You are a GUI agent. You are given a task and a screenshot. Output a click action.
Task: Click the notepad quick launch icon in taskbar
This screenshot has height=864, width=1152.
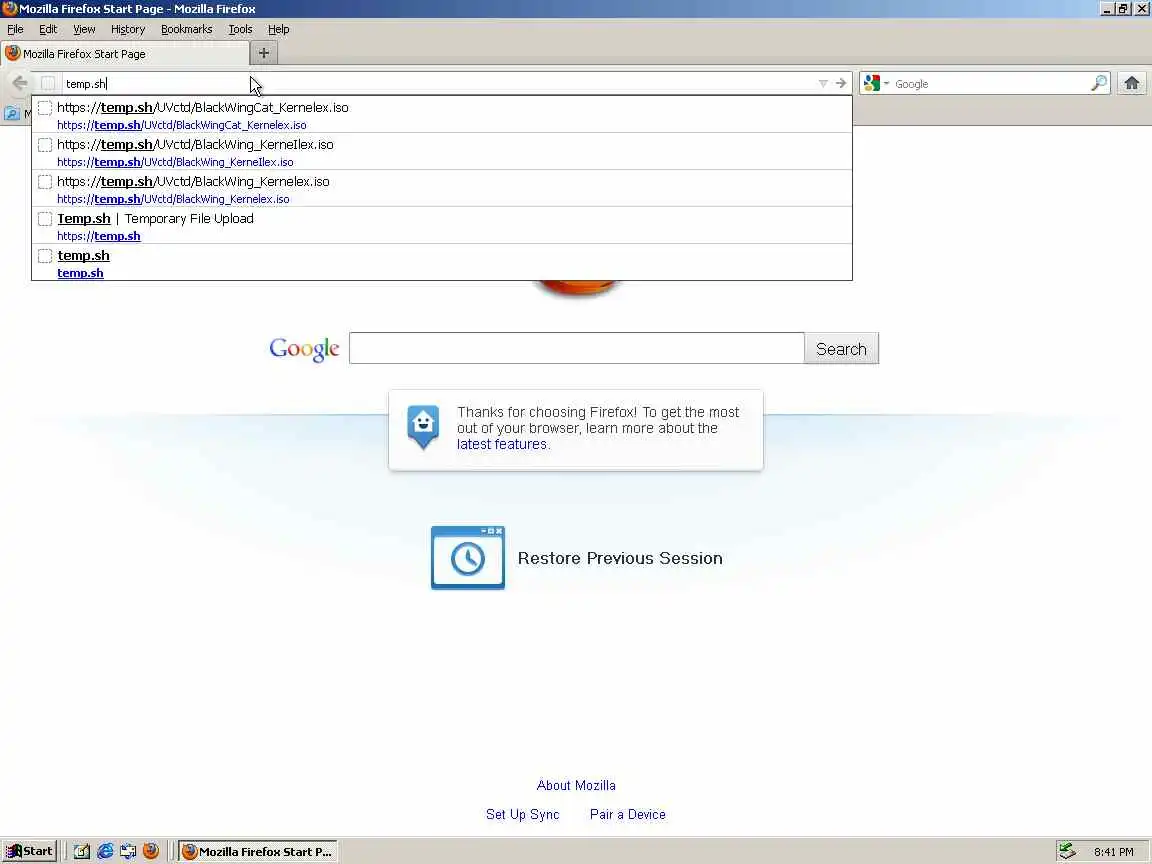pyautogui.click(x=82, y=851)
